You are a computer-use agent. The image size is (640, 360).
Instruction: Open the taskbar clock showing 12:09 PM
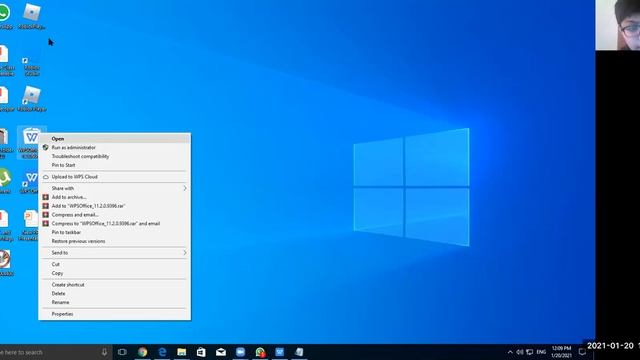(561, 352)
